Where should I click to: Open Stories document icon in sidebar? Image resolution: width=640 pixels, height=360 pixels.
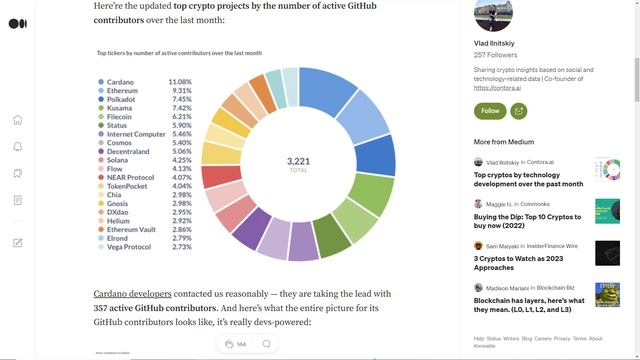[18, 200]
